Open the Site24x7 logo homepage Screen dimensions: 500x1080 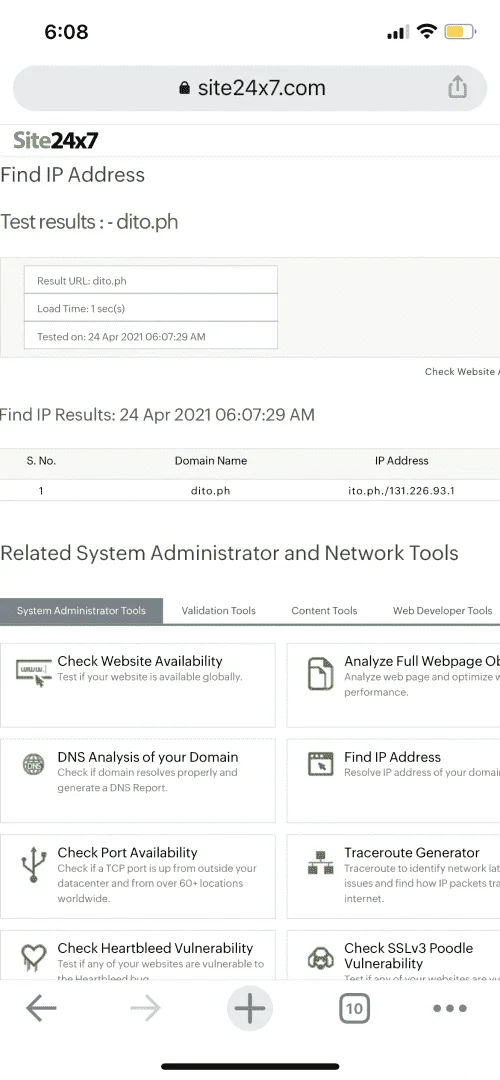56,141
